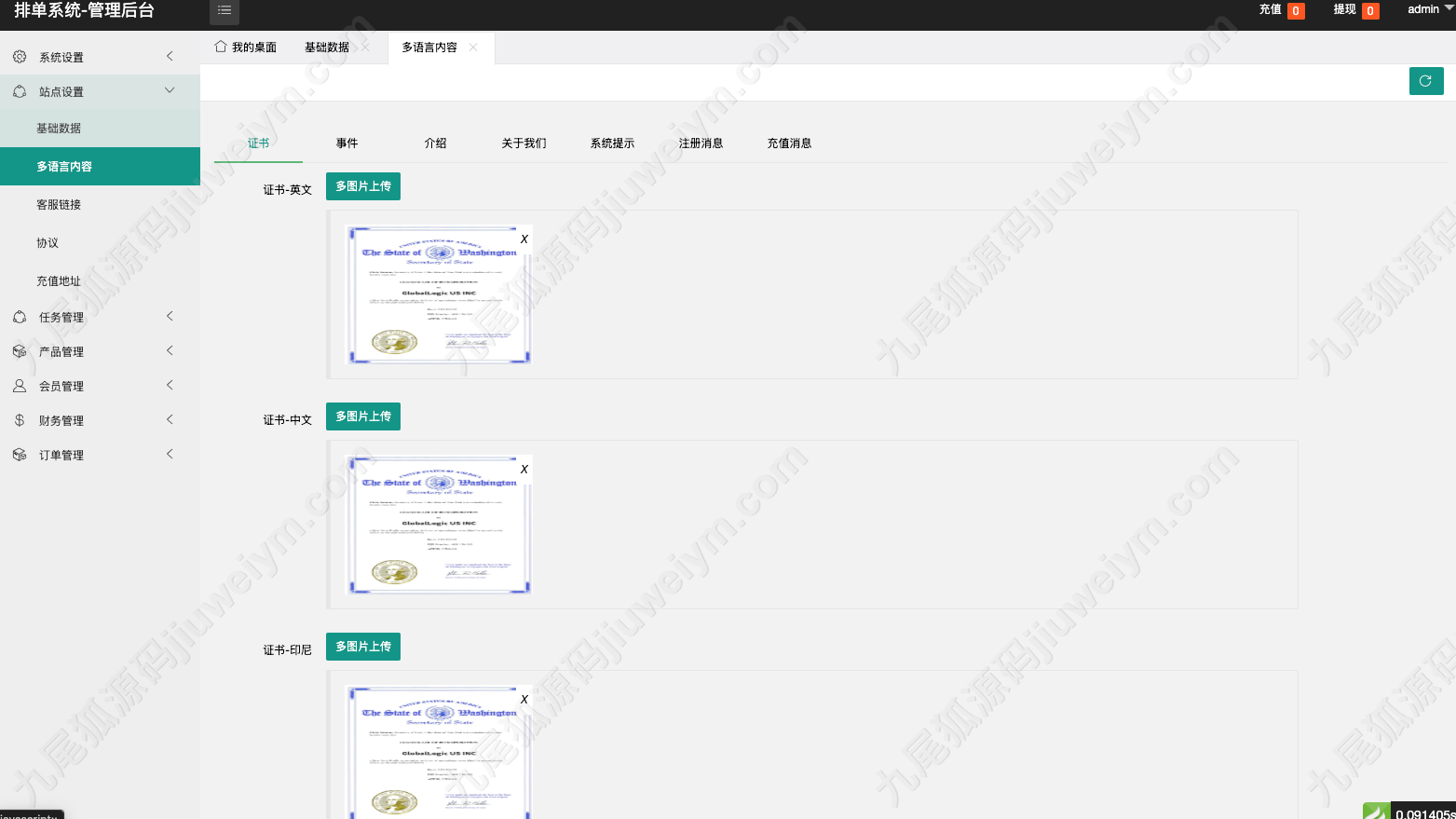Collapse the 站点设置 menu chevron
1456x819 pixels.
pos(170,90)
